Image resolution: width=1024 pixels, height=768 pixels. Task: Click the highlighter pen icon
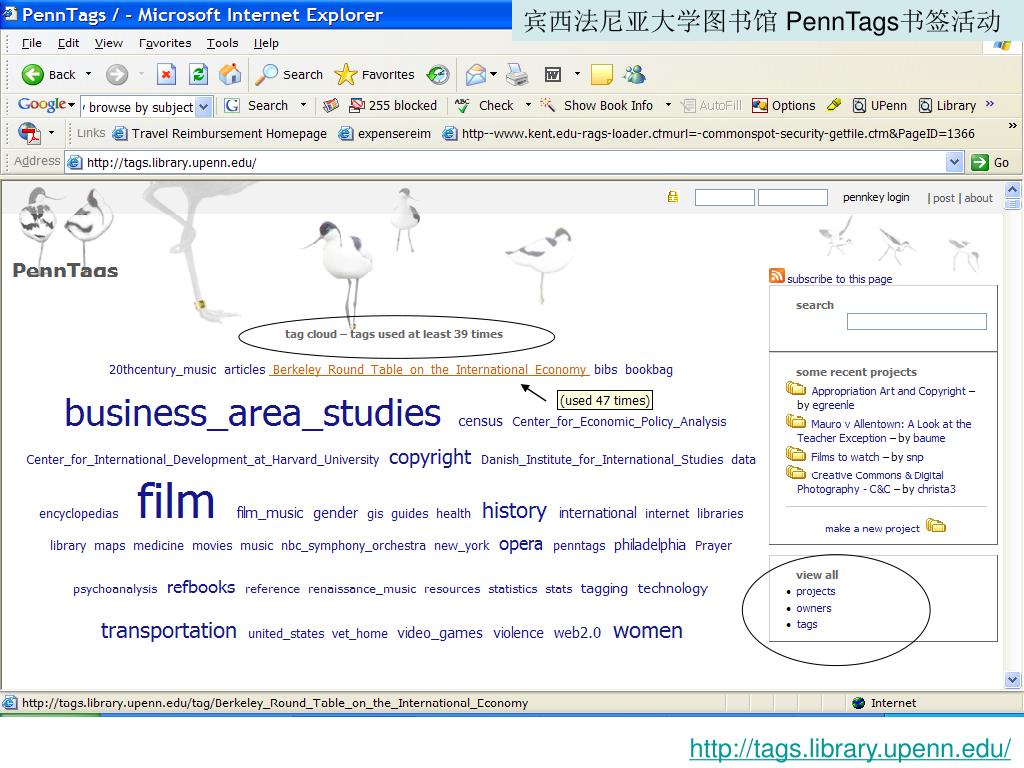[834, 104]
